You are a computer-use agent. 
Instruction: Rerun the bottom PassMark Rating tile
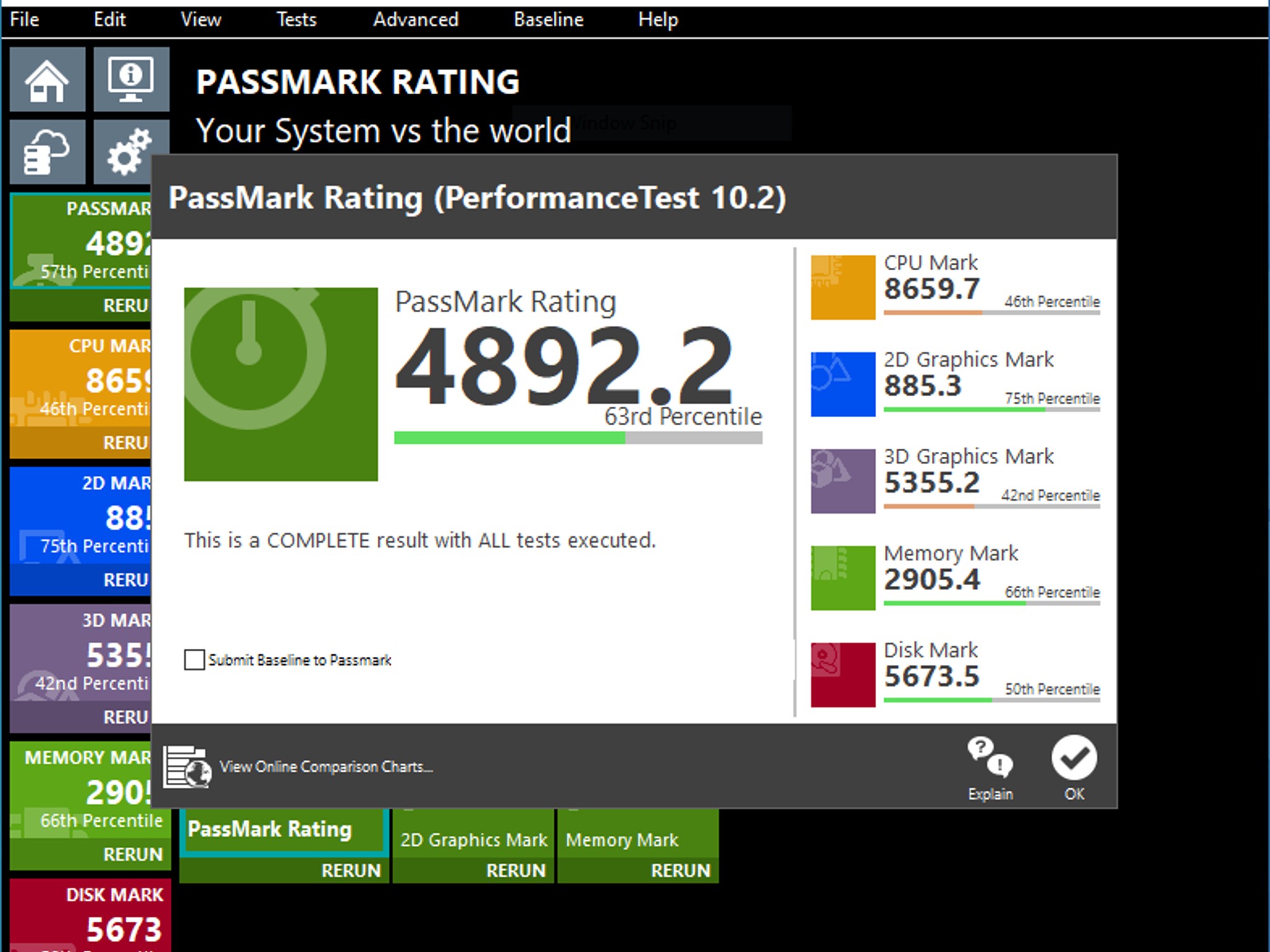click(350, 870)
